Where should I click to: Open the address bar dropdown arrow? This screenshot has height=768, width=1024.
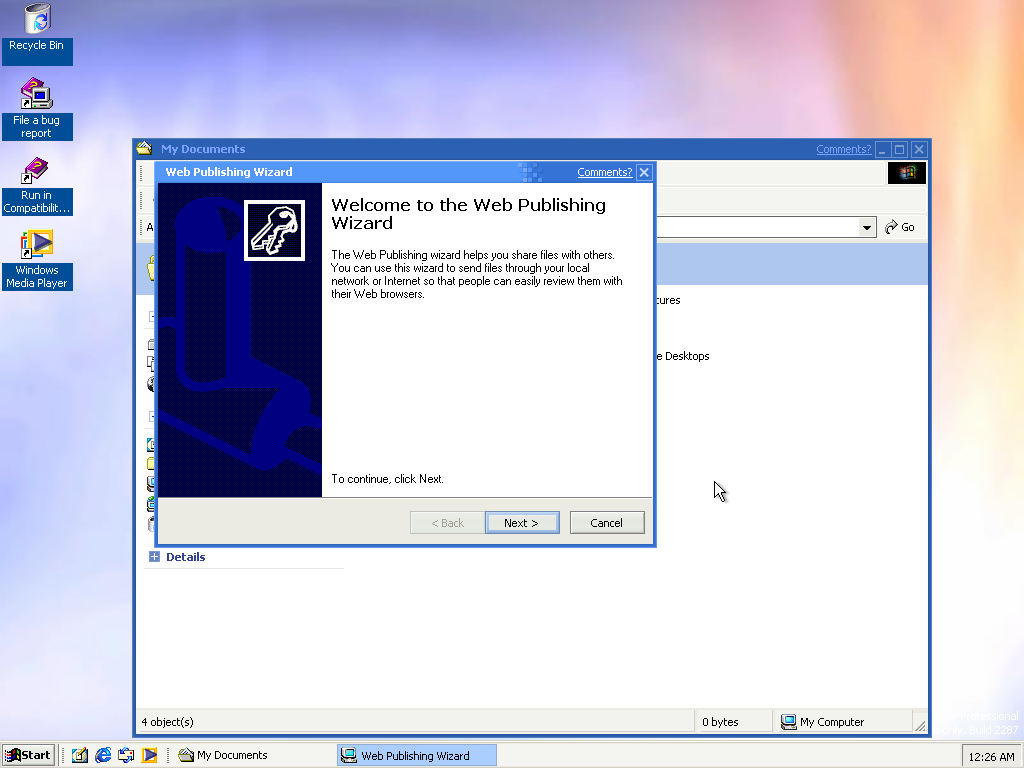(x=867, y=227)
